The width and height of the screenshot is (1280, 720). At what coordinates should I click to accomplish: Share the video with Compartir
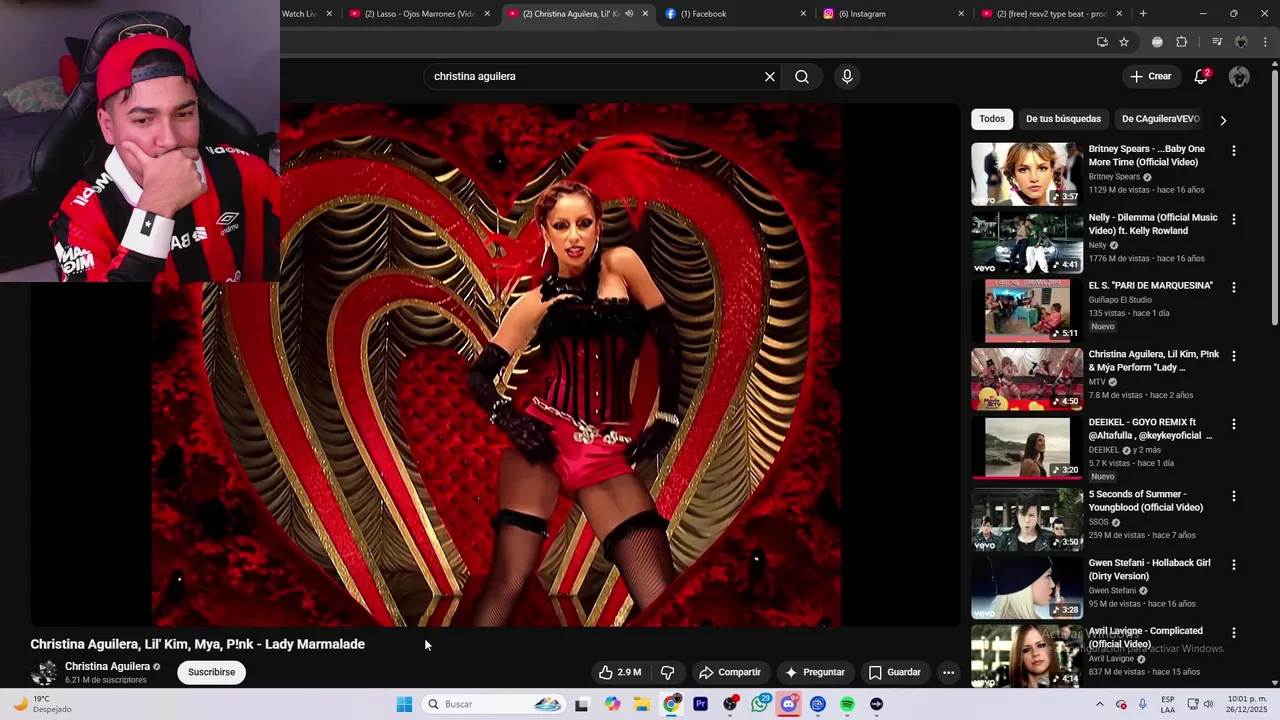pos(730,672)
